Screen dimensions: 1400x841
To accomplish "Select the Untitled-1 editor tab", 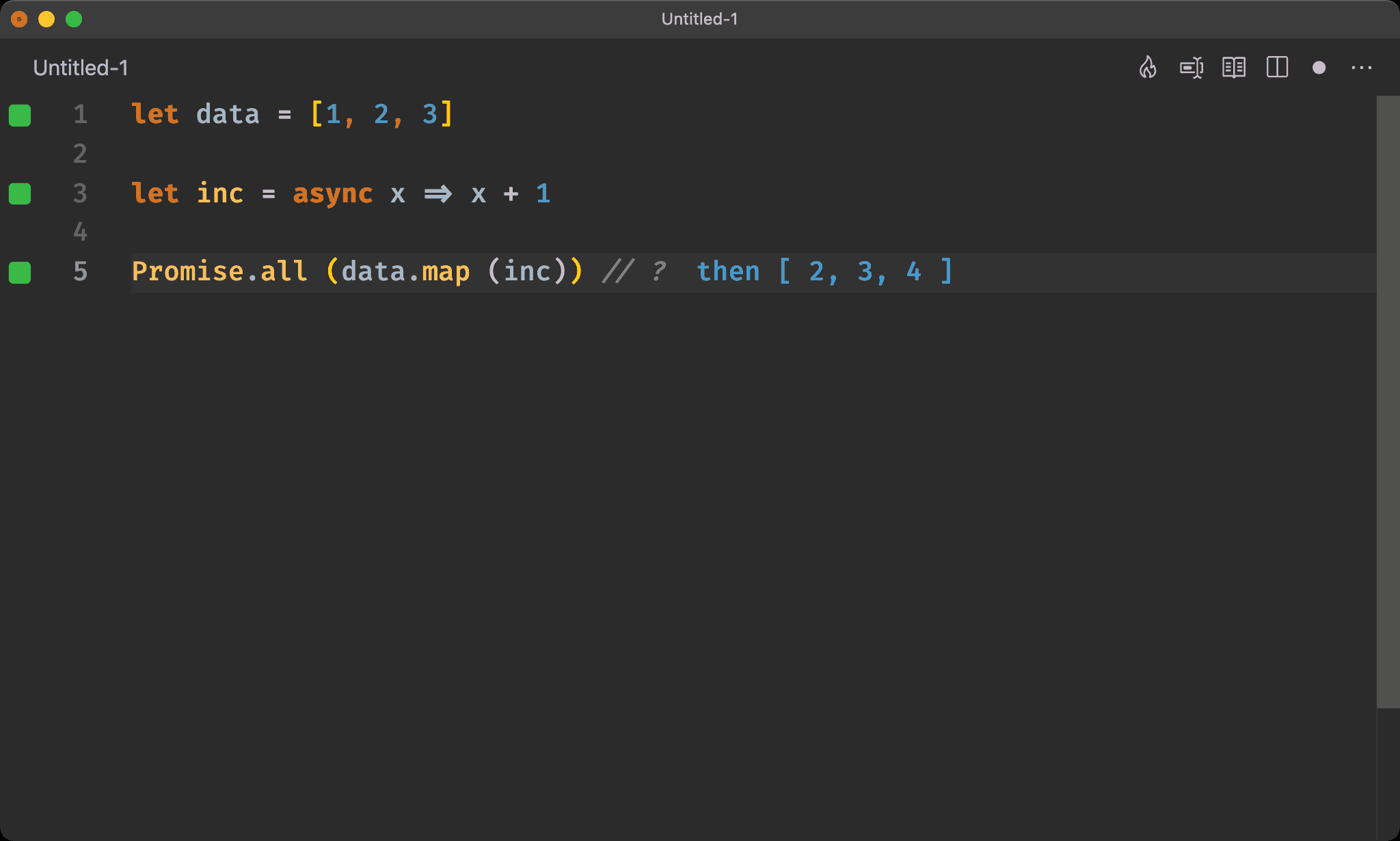I will click(81, 68).
